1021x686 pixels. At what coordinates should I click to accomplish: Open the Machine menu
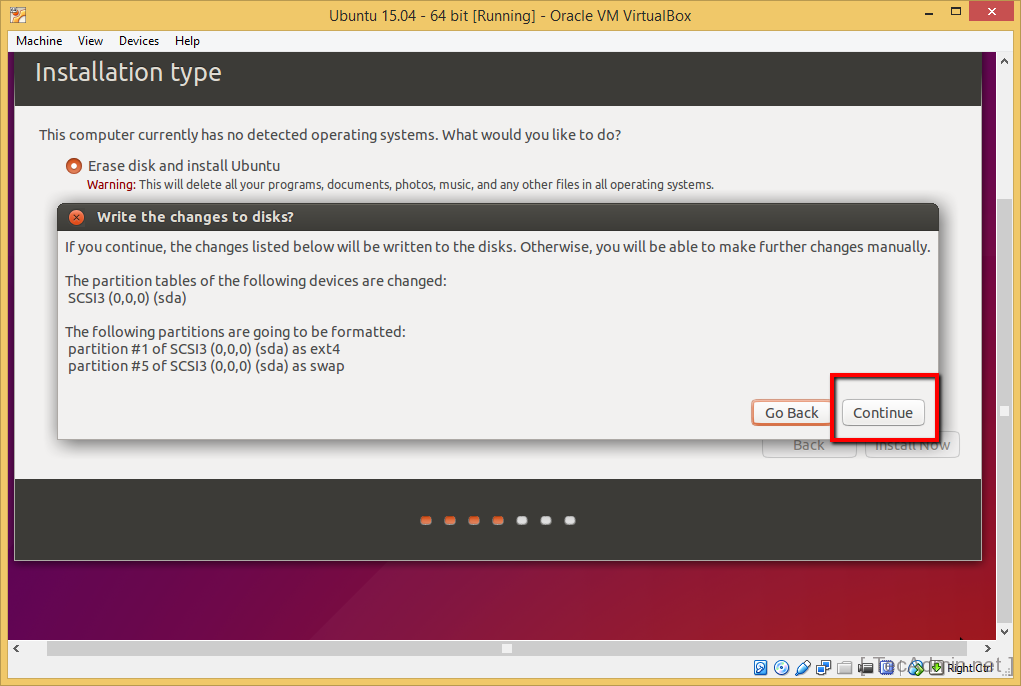(x=38, y=41)
